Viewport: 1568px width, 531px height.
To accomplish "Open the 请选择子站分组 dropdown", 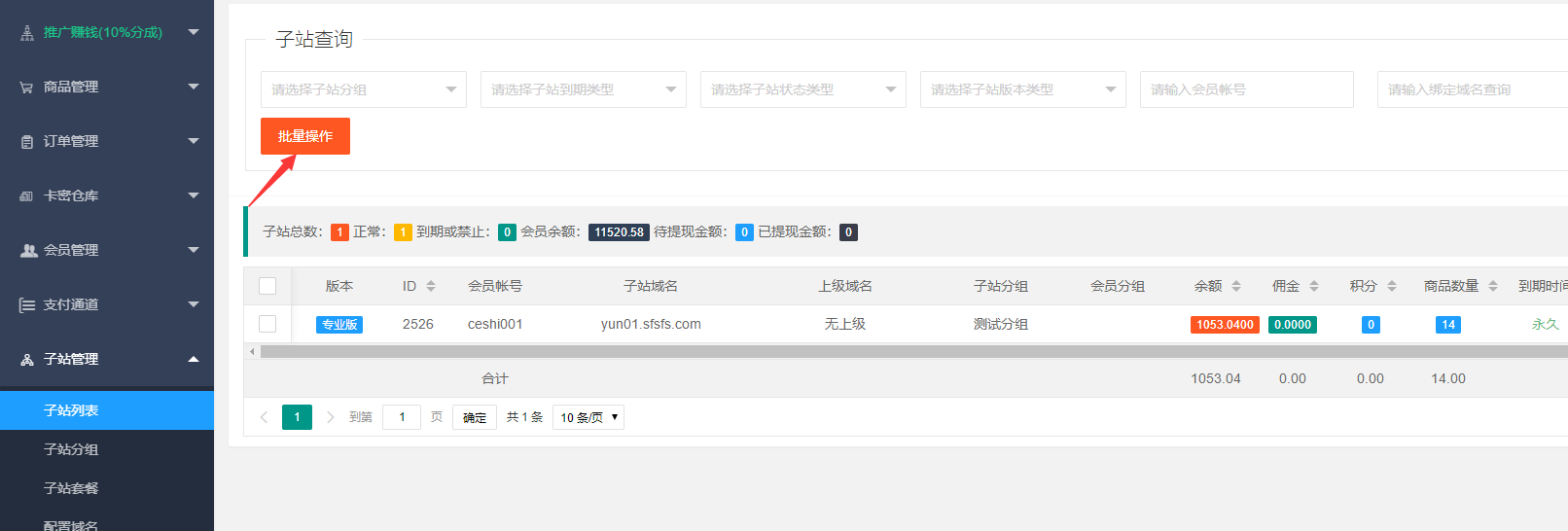I will (x=364, y=89).
